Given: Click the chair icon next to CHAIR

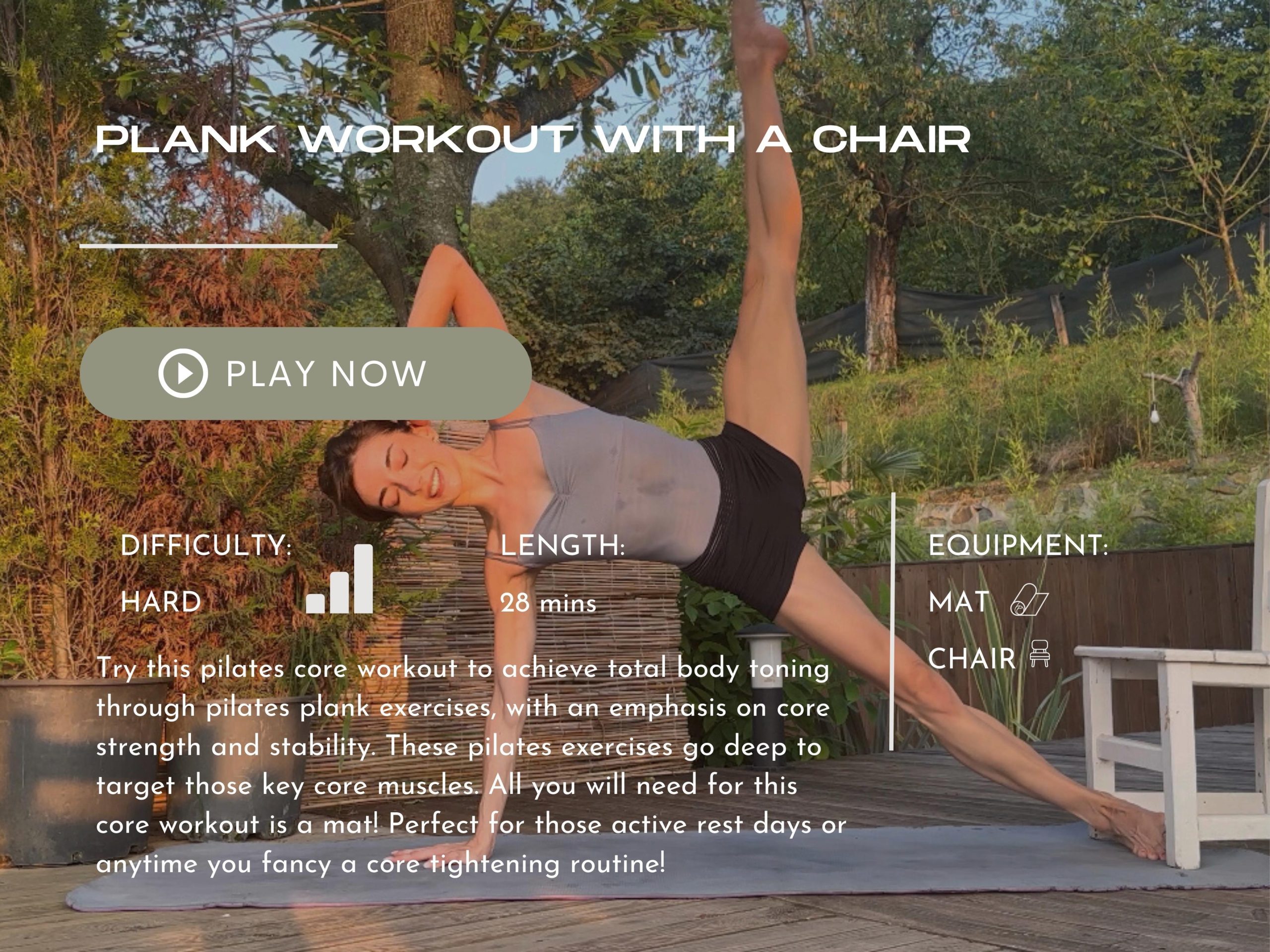Looking at the screenshot, I should pos(1040,654).
